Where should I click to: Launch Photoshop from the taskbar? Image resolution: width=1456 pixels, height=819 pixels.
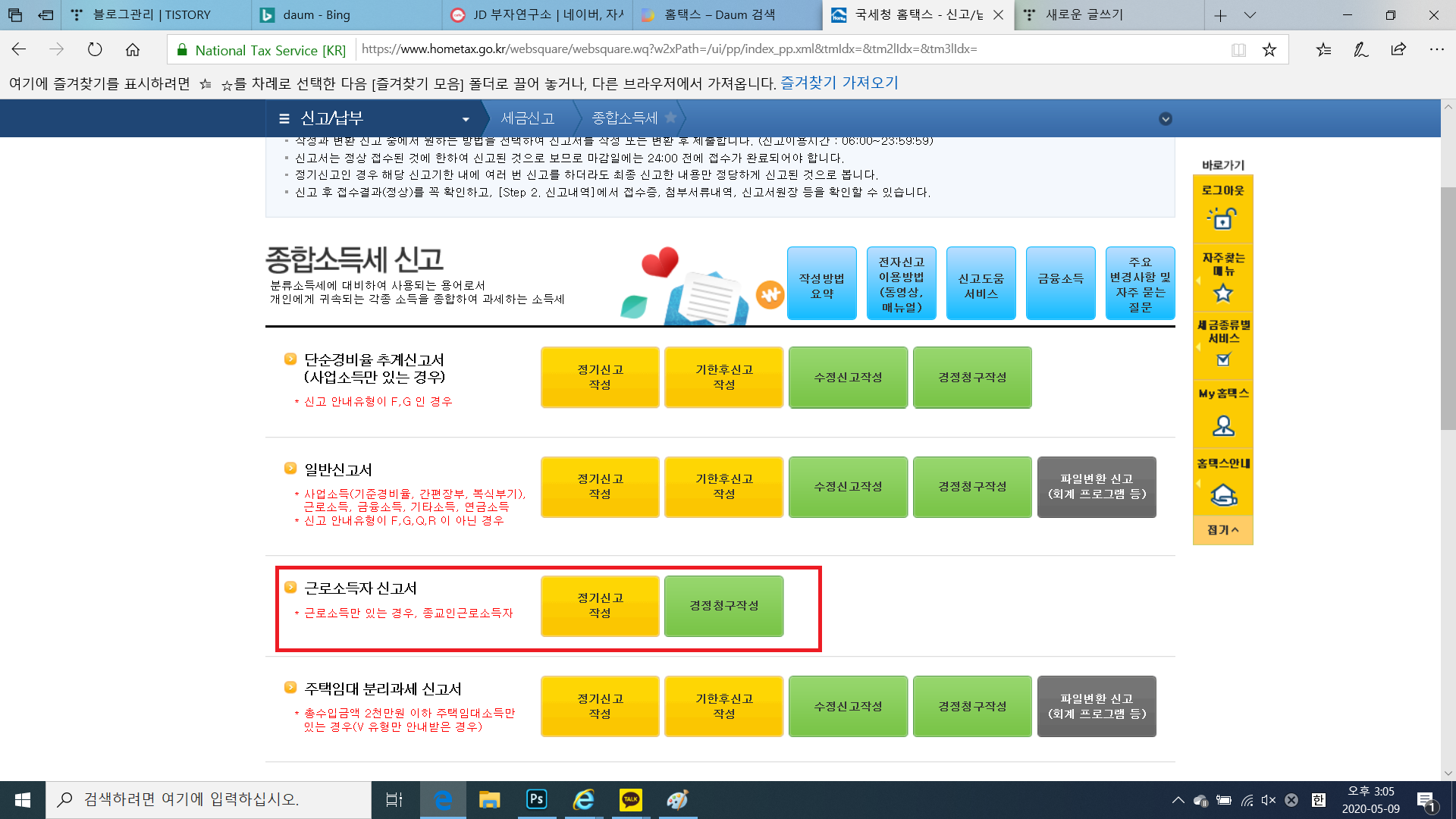pos(536,799)
